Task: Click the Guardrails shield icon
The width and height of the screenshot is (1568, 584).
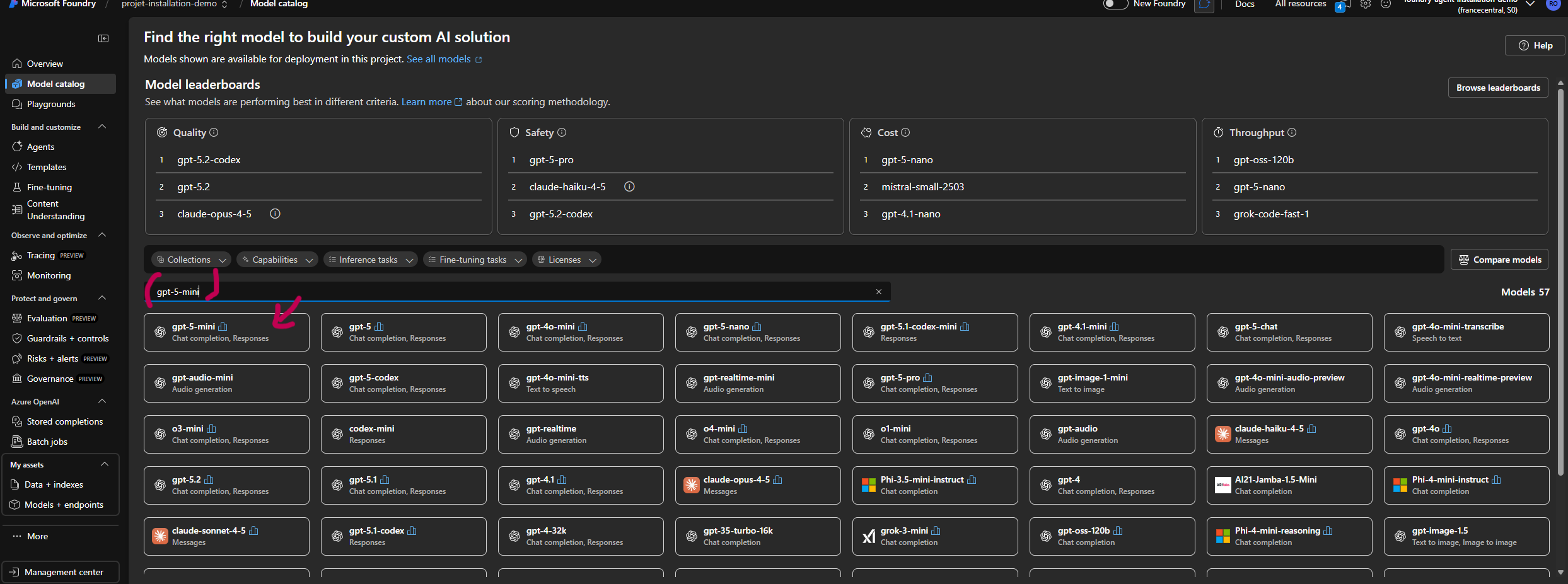Action: tap(17, 338)
